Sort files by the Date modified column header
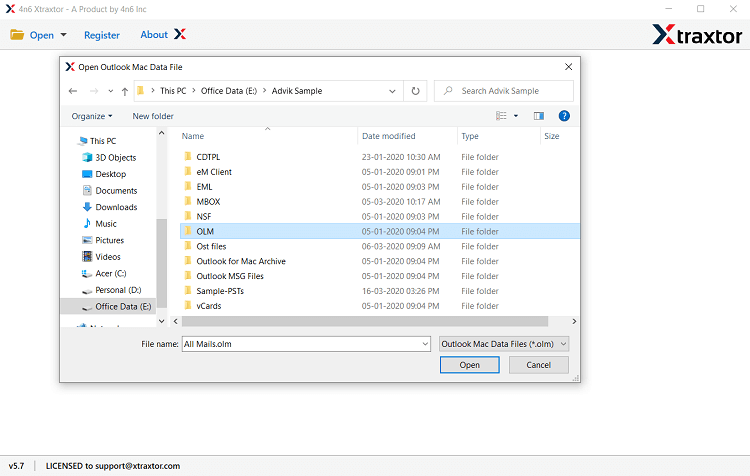 [x=388, y=136]
